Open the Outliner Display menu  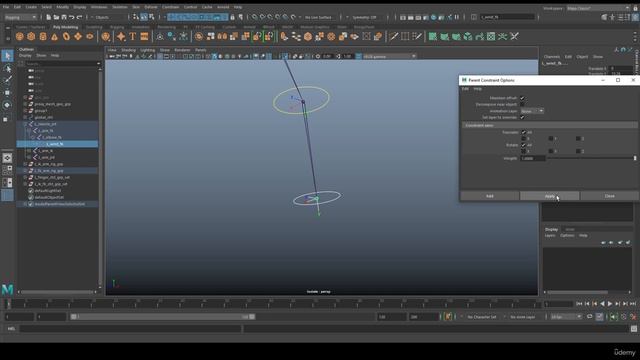(25, 56)
